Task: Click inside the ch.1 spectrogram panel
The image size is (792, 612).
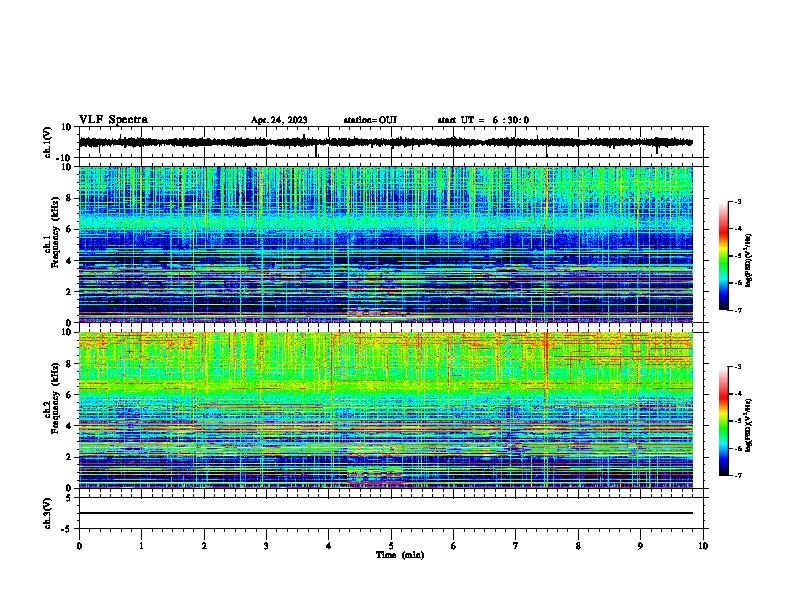Action: (385, 244)
